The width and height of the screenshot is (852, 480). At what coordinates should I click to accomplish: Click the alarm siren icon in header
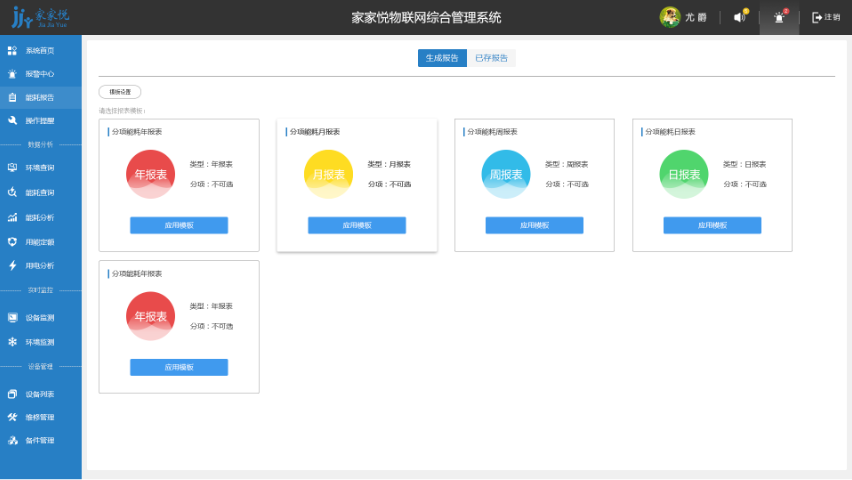[x=779, y=17]
